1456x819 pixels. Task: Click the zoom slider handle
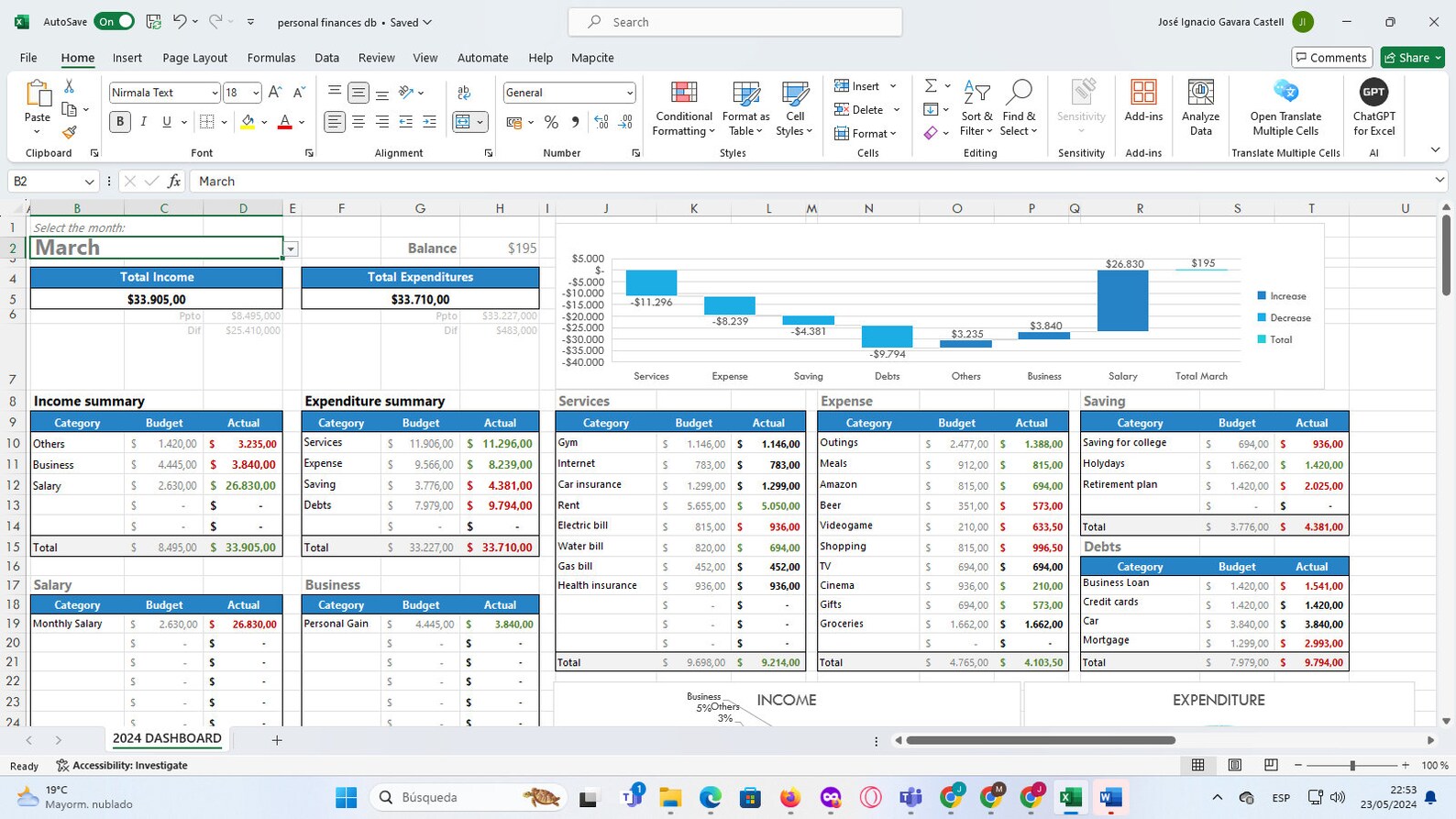point(1351,765)
